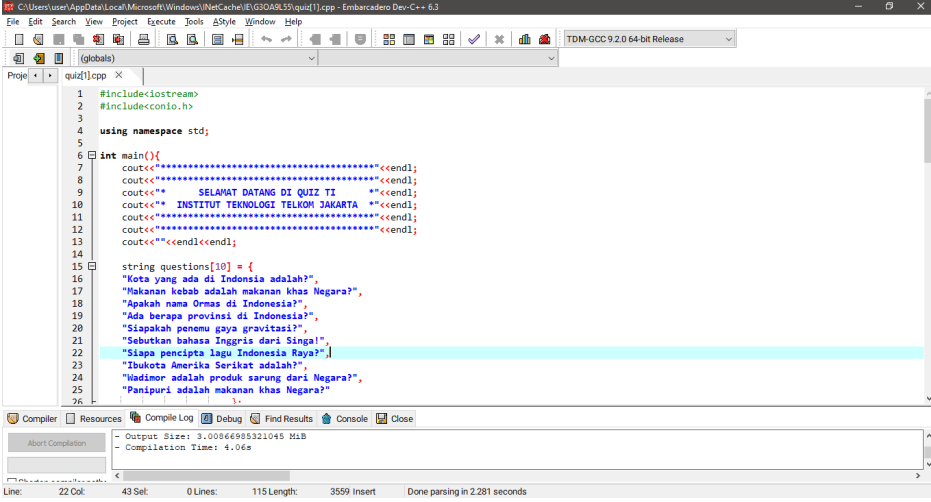Click the Run program icon
The image size is (931, 502).
[x=408, y=39]
